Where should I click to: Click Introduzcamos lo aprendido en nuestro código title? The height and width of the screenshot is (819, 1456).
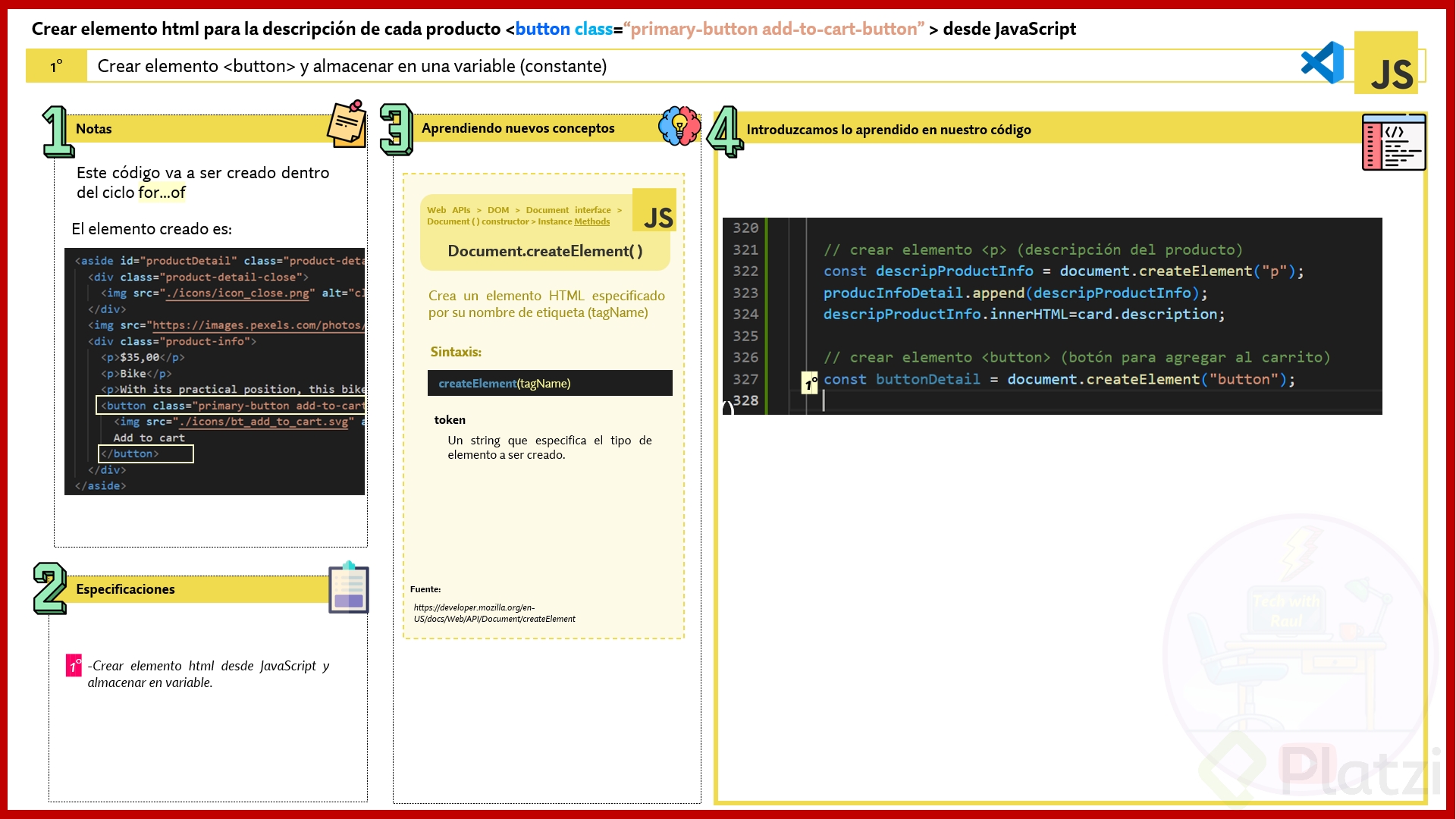pyautogui.click(x=889, y=130)
